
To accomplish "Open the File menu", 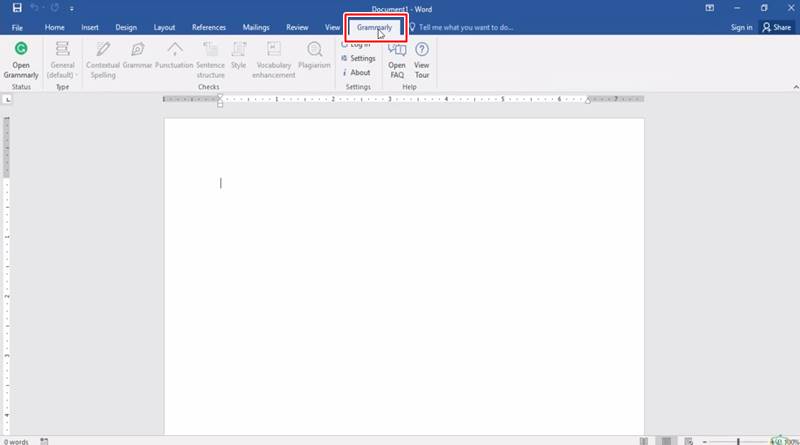I will coord(17,28).
